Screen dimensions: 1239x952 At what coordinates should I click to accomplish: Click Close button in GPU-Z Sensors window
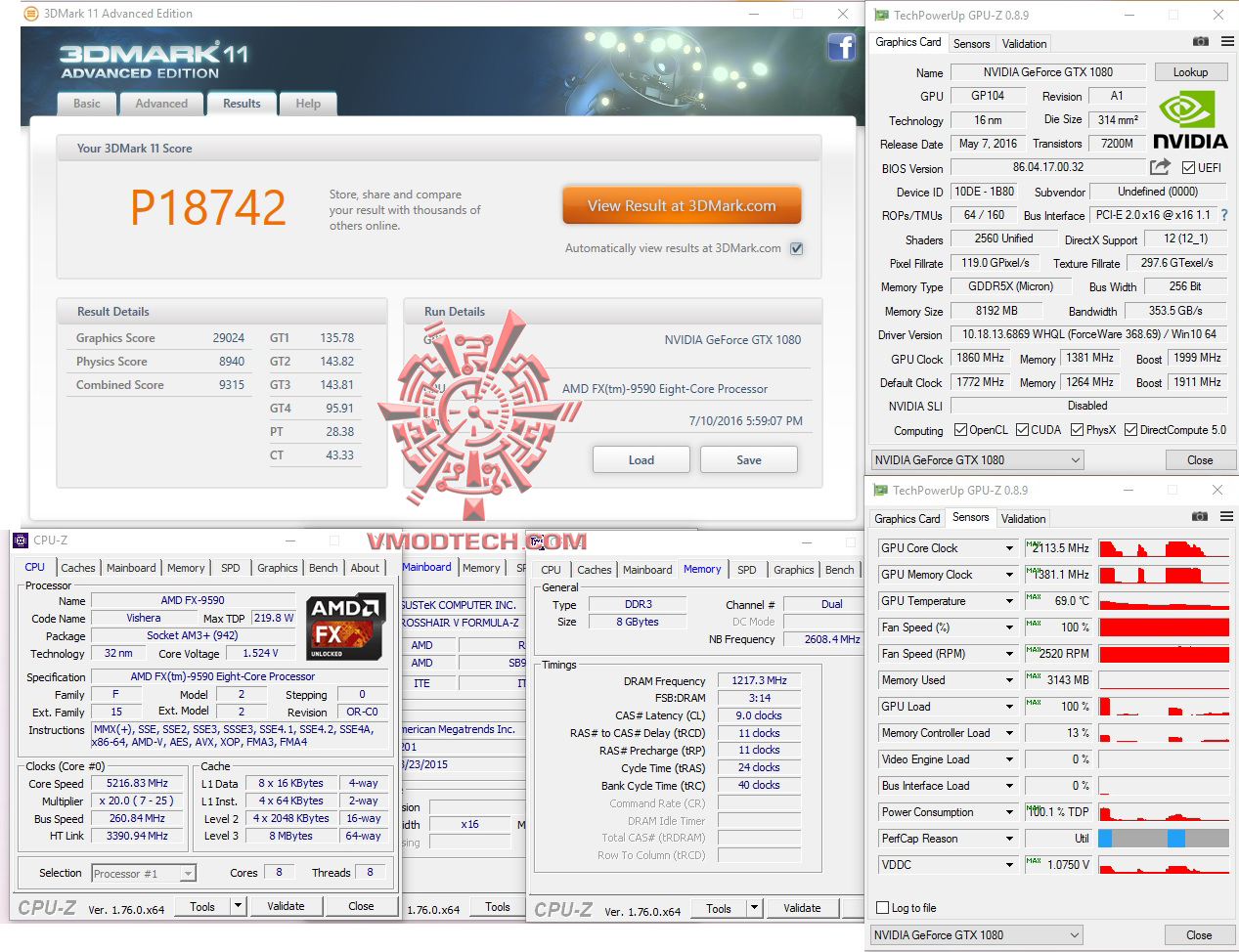click(x=1199, y=935)
